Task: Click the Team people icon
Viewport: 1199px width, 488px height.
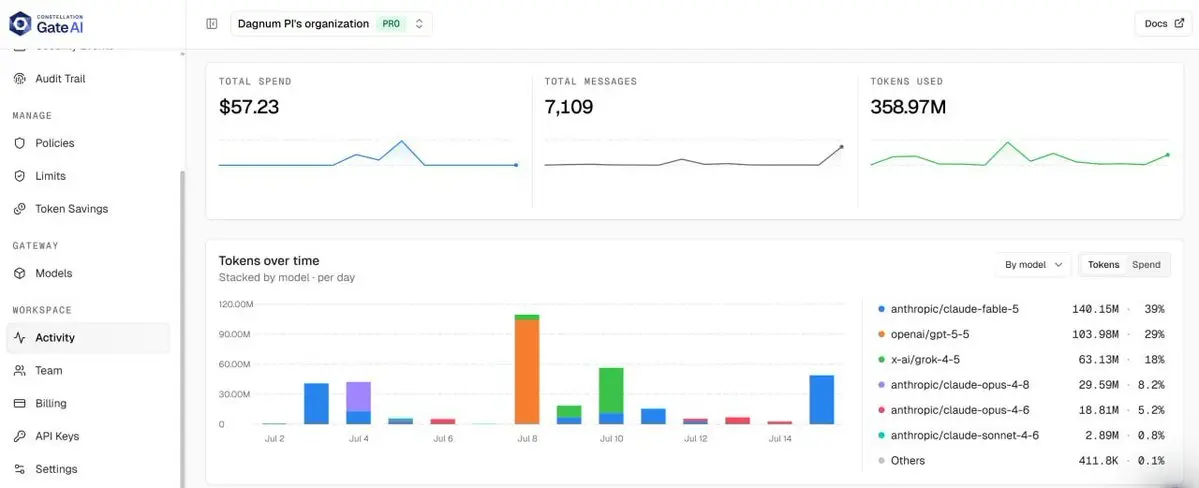Action: coord(20,370)
